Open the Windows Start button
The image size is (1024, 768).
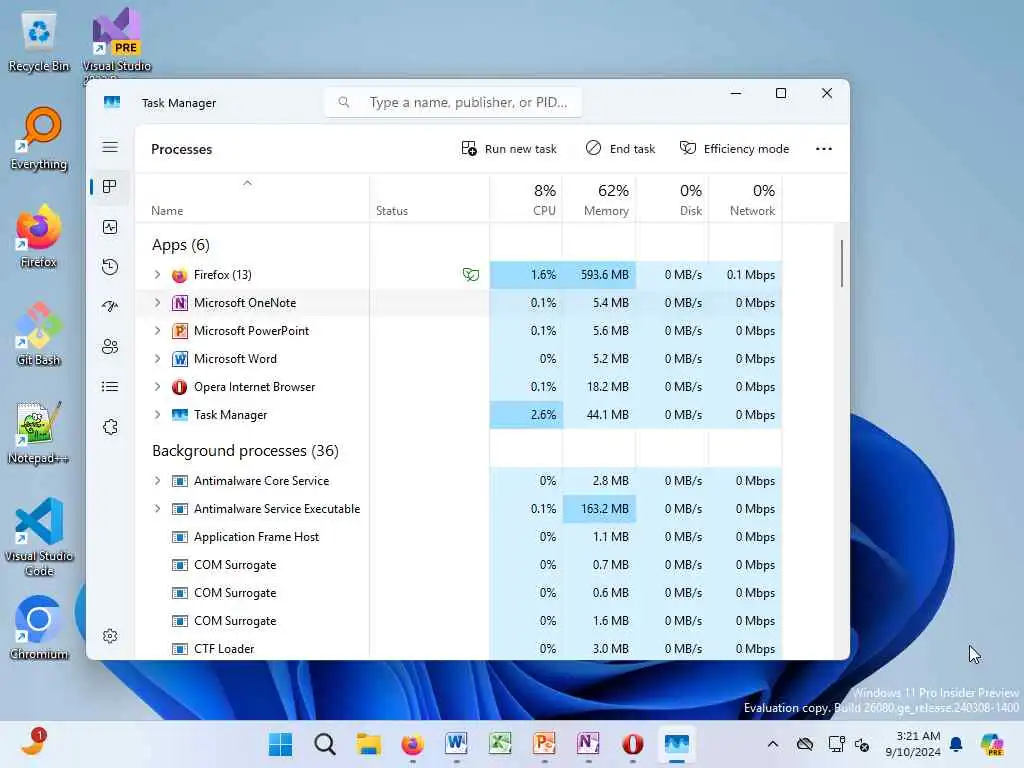click(x=281, y=744)
